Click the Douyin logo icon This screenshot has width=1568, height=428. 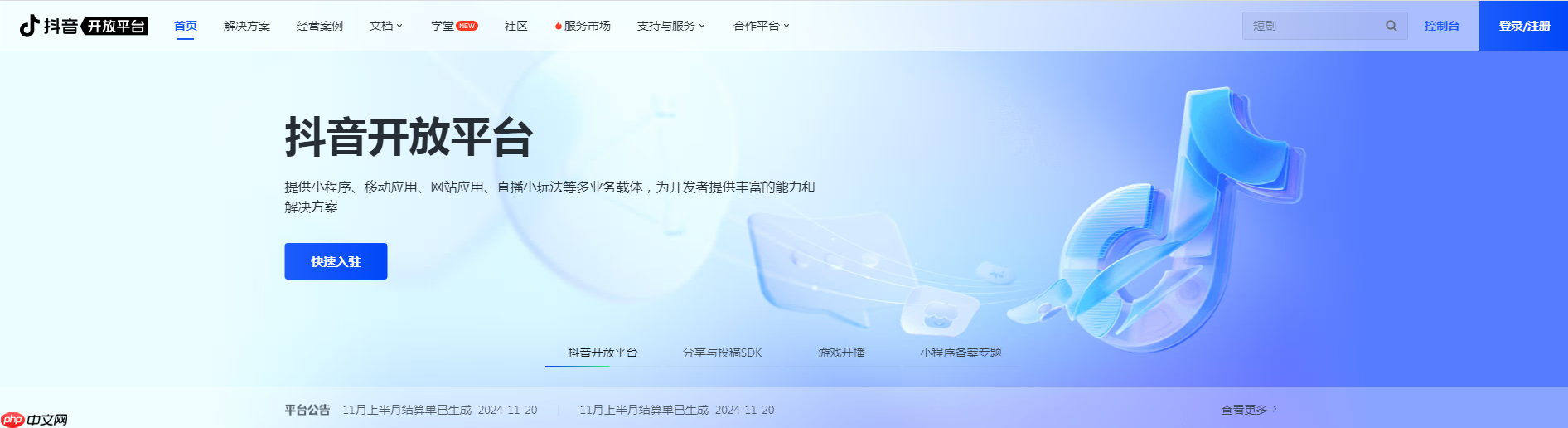[30, 26]
